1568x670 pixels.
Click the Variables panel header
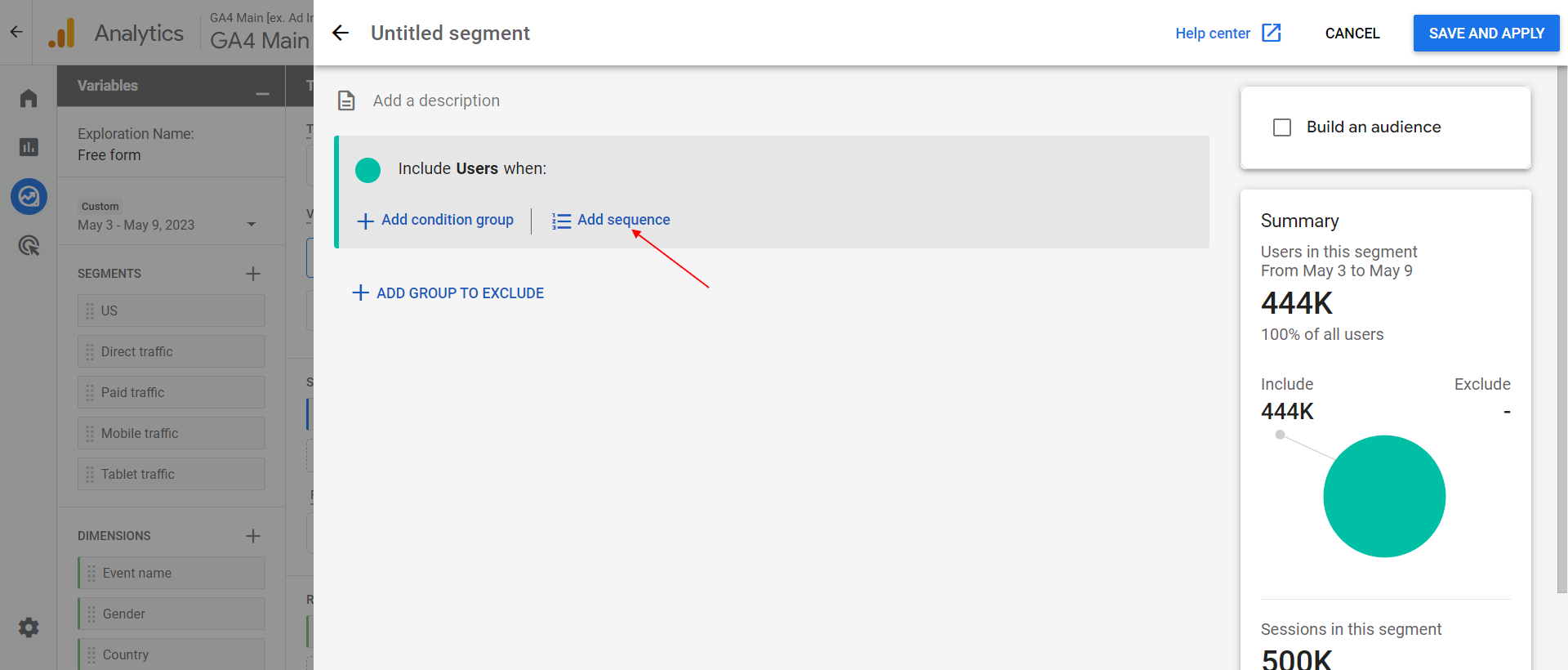(171, 86)
